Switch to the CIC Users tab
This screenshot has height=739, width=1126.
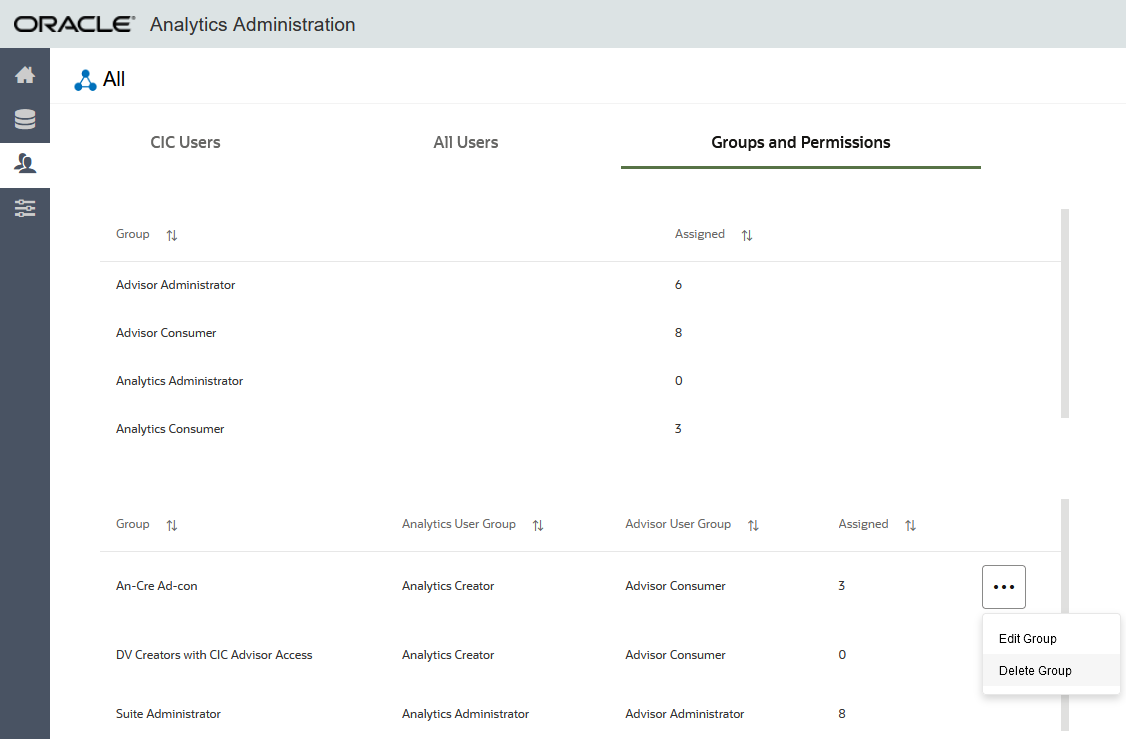coord(185,142)
